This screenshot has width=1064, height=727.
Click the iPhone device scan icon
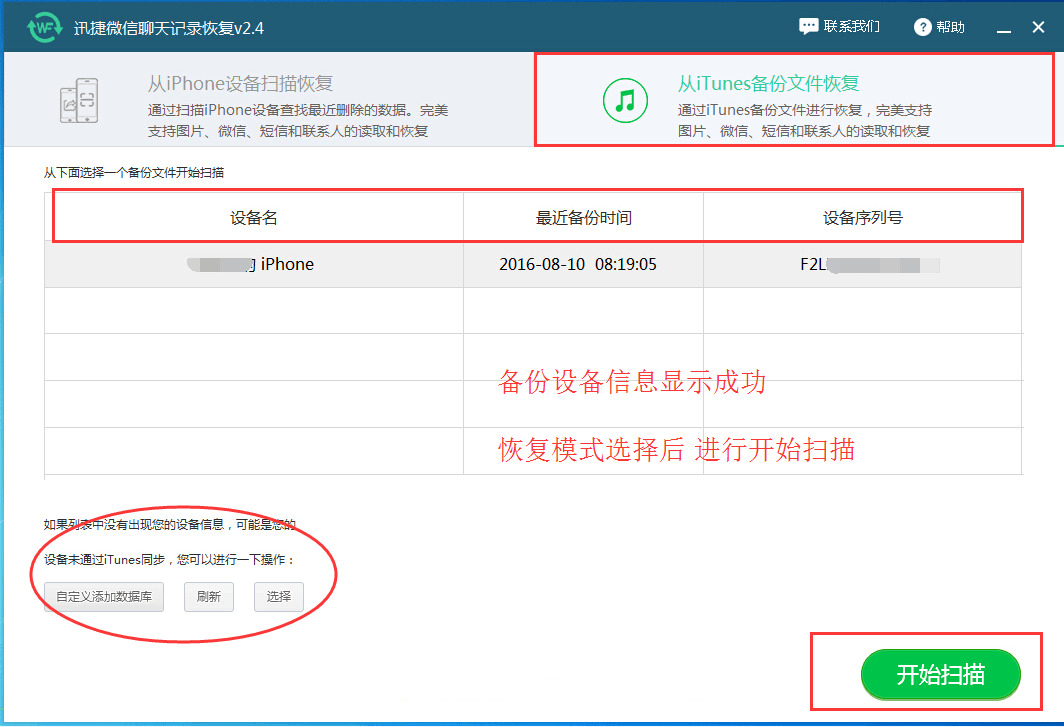coord(79,100)
